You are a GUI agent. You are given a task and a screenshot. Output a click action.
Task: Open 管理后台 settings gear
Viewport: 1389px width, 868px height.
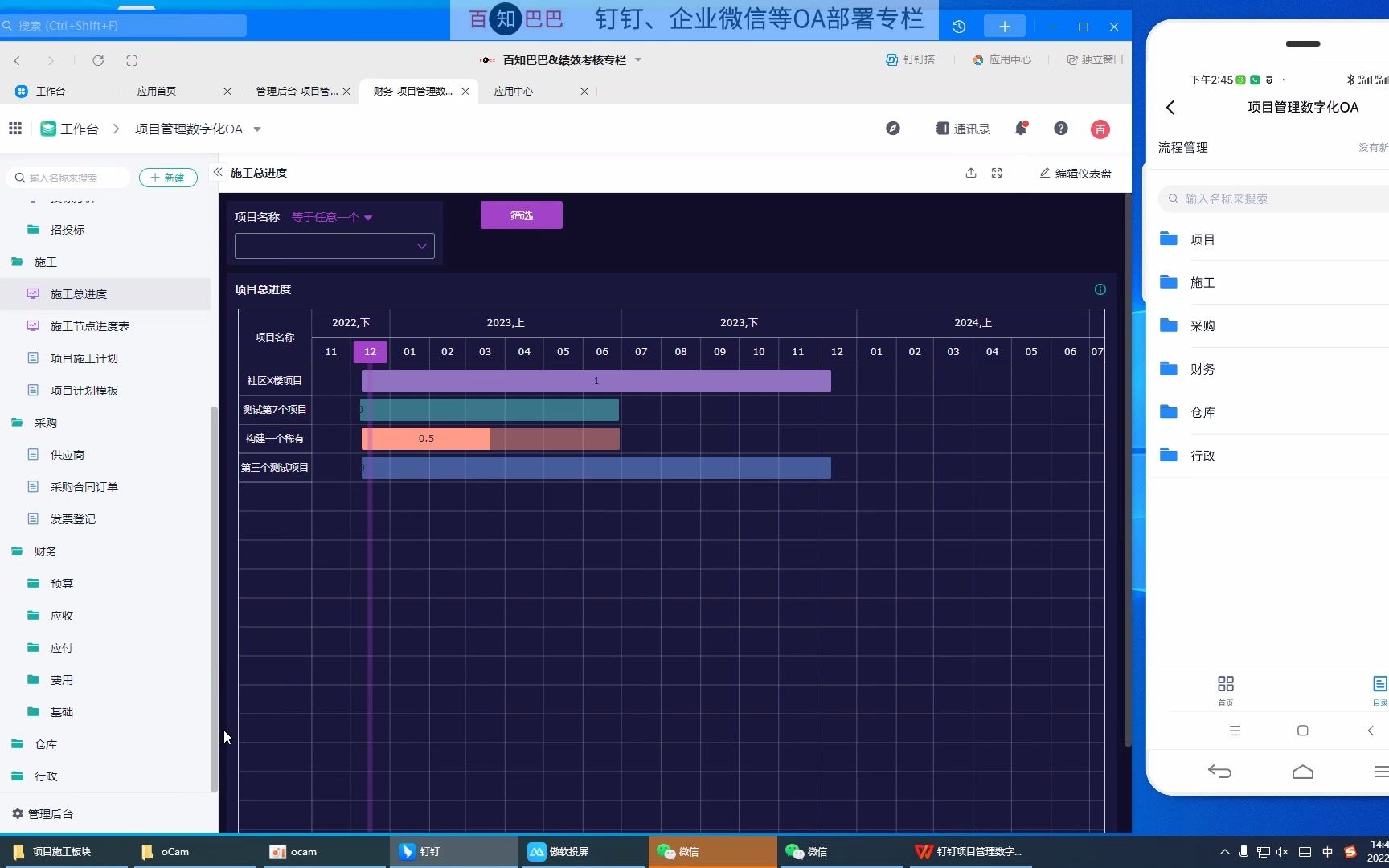43,813
